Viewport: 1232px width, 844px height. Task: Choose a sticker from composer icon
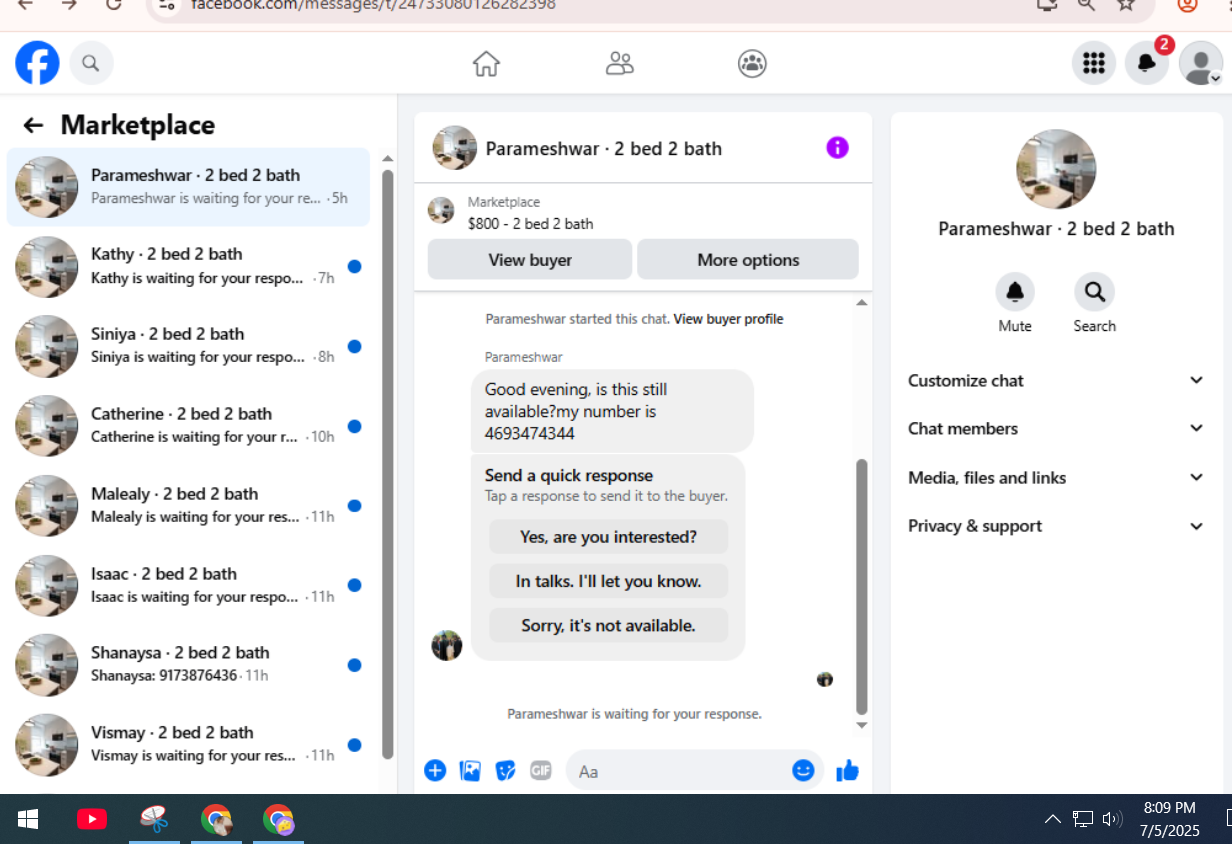(506, 770)
